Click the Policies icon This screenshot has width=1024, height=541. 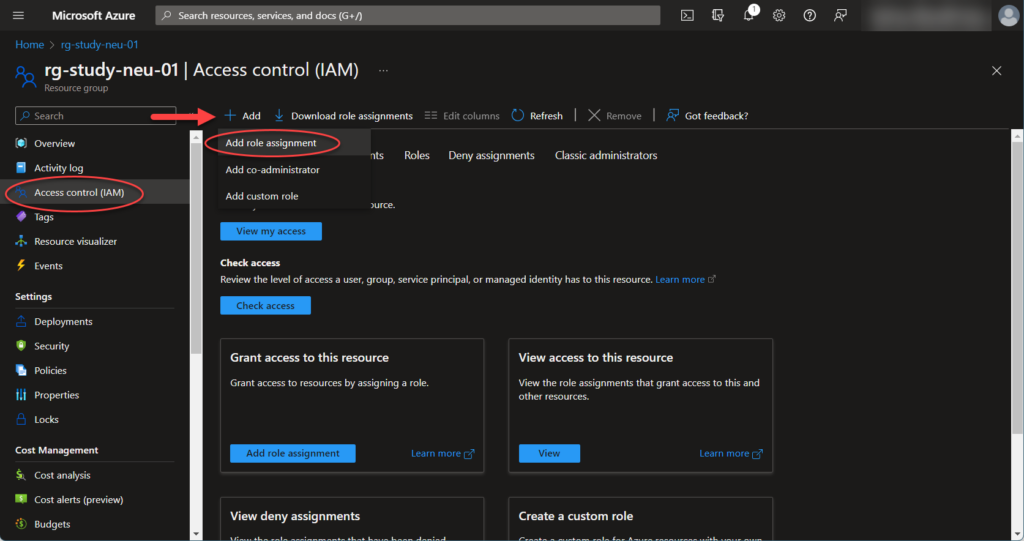pos(21,370)
